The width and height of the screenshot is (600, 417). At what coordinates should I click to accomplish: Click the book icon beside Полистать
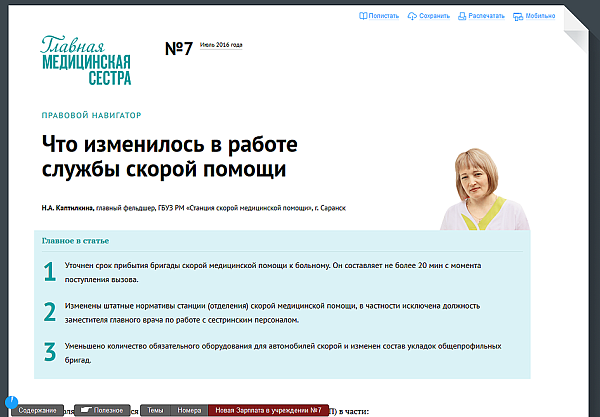[x=363, y=16]
